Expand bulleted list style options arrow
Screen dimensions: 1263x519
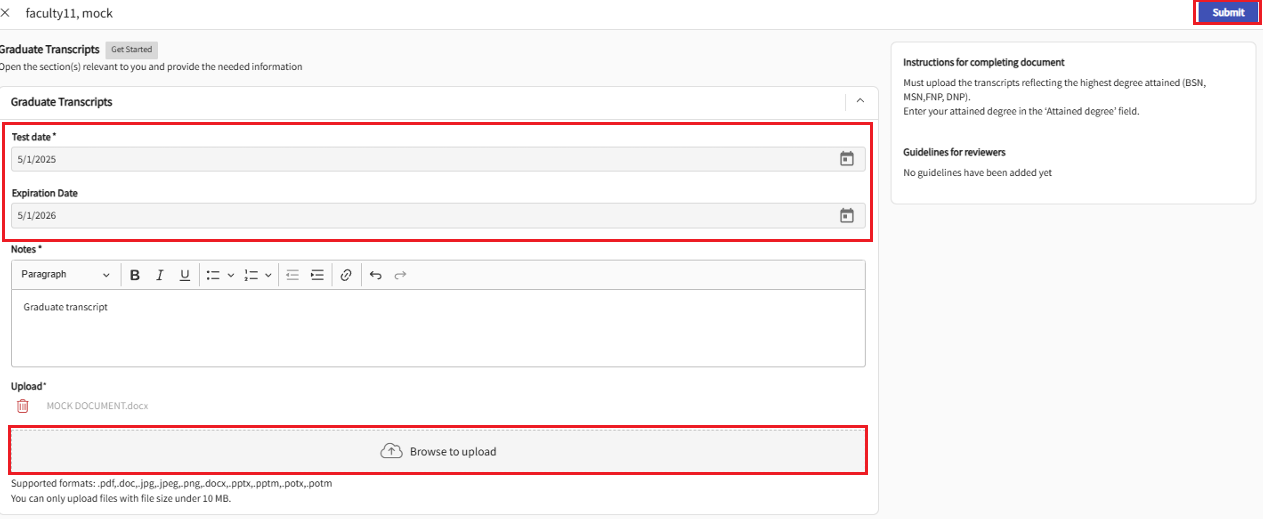[231, 275]
